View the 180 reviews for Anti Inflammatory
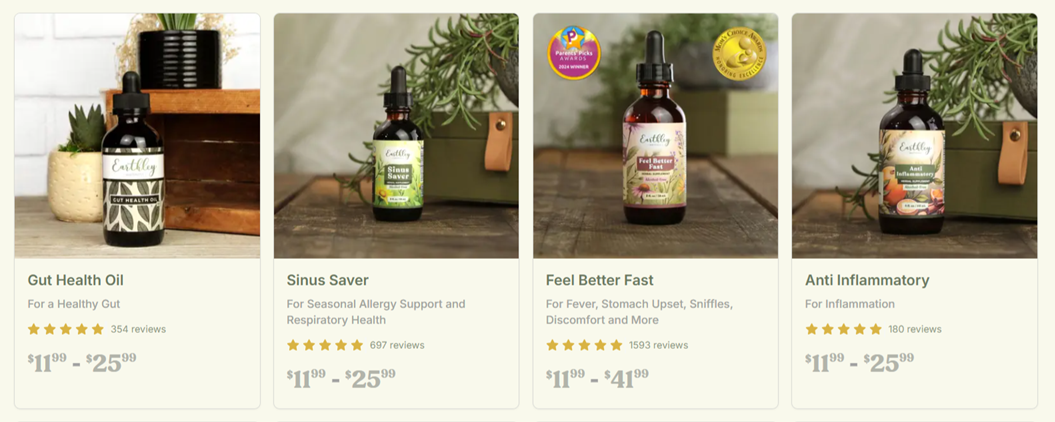 click(x=914, y=329)
